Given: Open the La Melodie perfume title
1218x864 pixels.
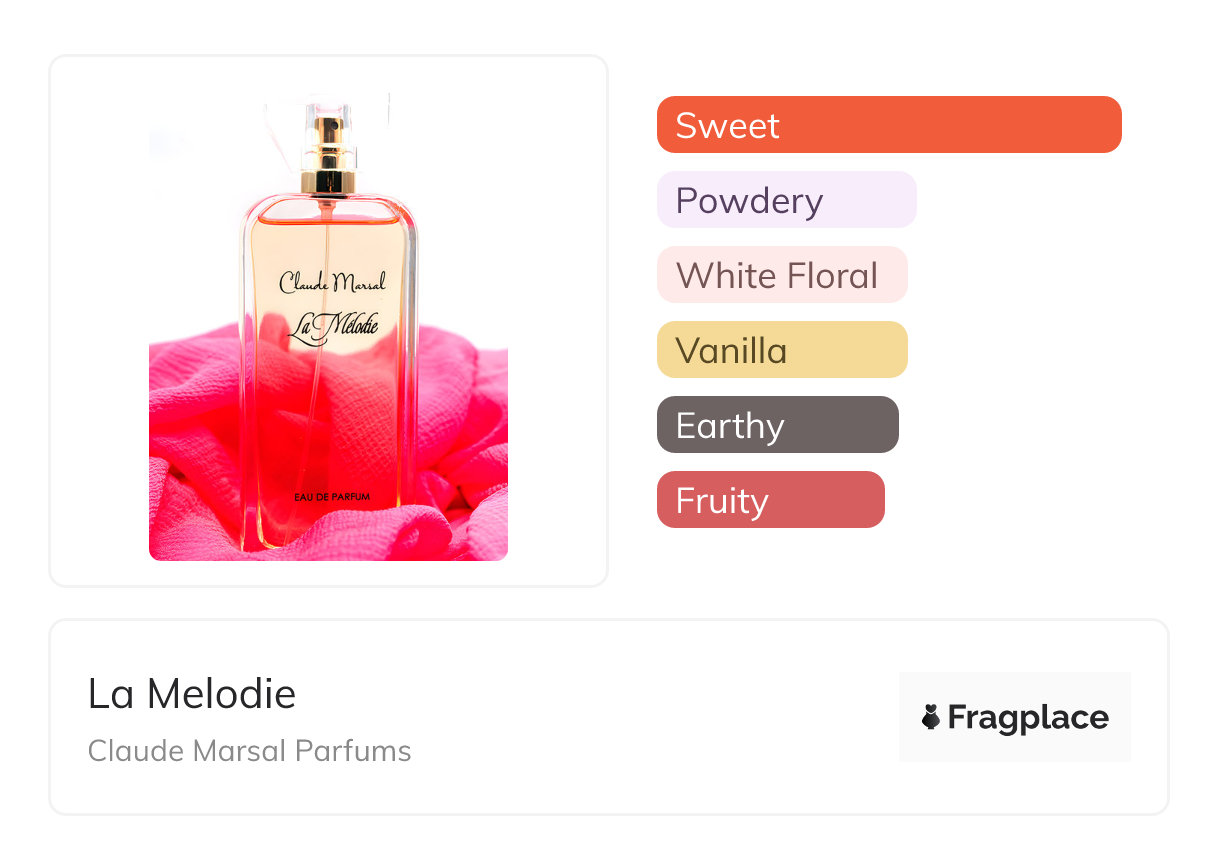Looking at the screenshot, I should tap(192, 694).
